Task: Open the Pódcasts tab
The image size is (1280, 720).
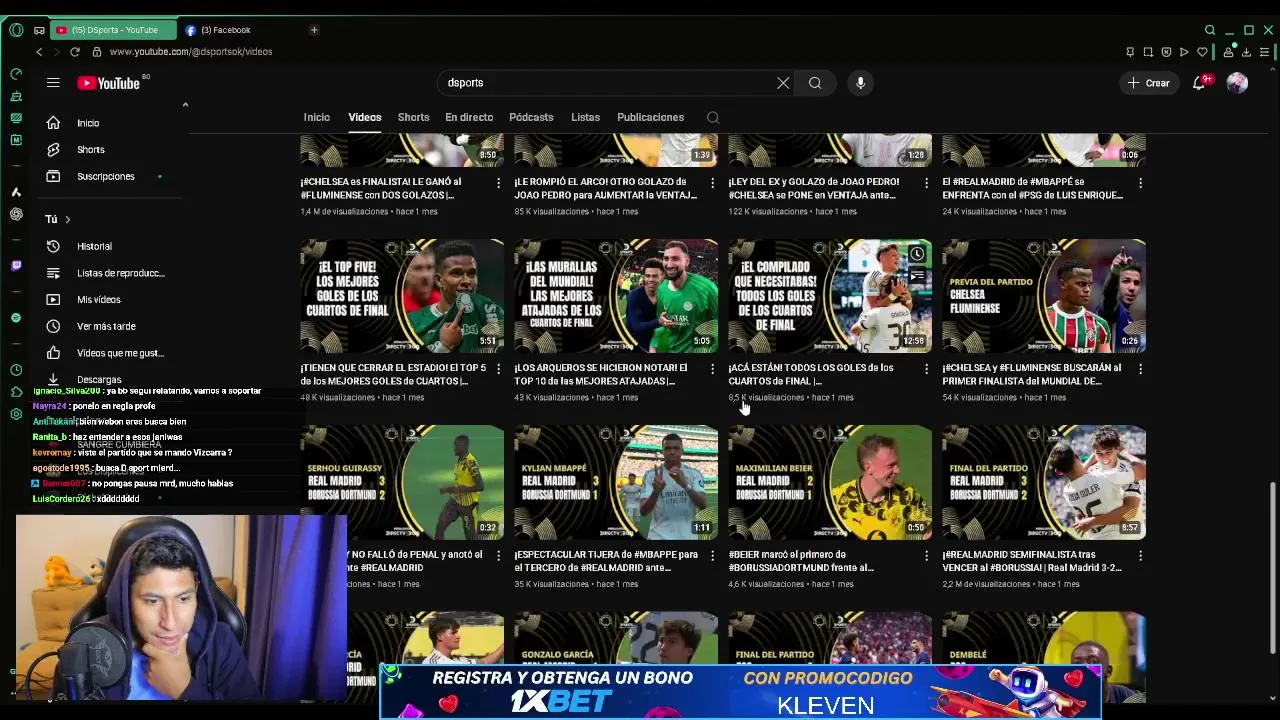Action: tap(531, 117)
